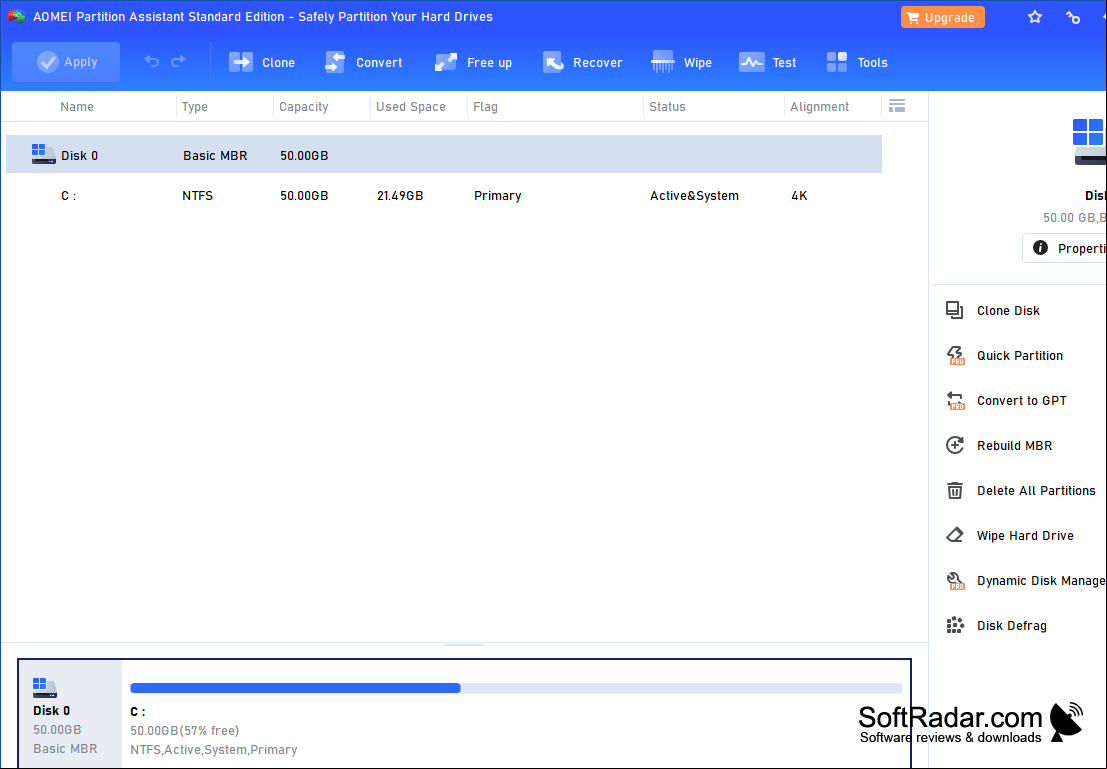
Task: Sort the list by Name column
Action: pos(77,107)
